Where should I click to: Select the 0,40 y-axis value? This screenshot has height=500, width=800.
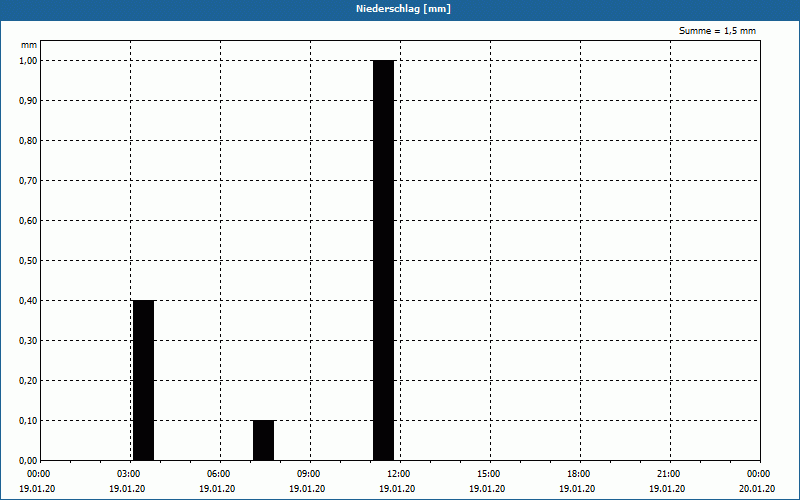pyautogui.click(x=29, y=301)
